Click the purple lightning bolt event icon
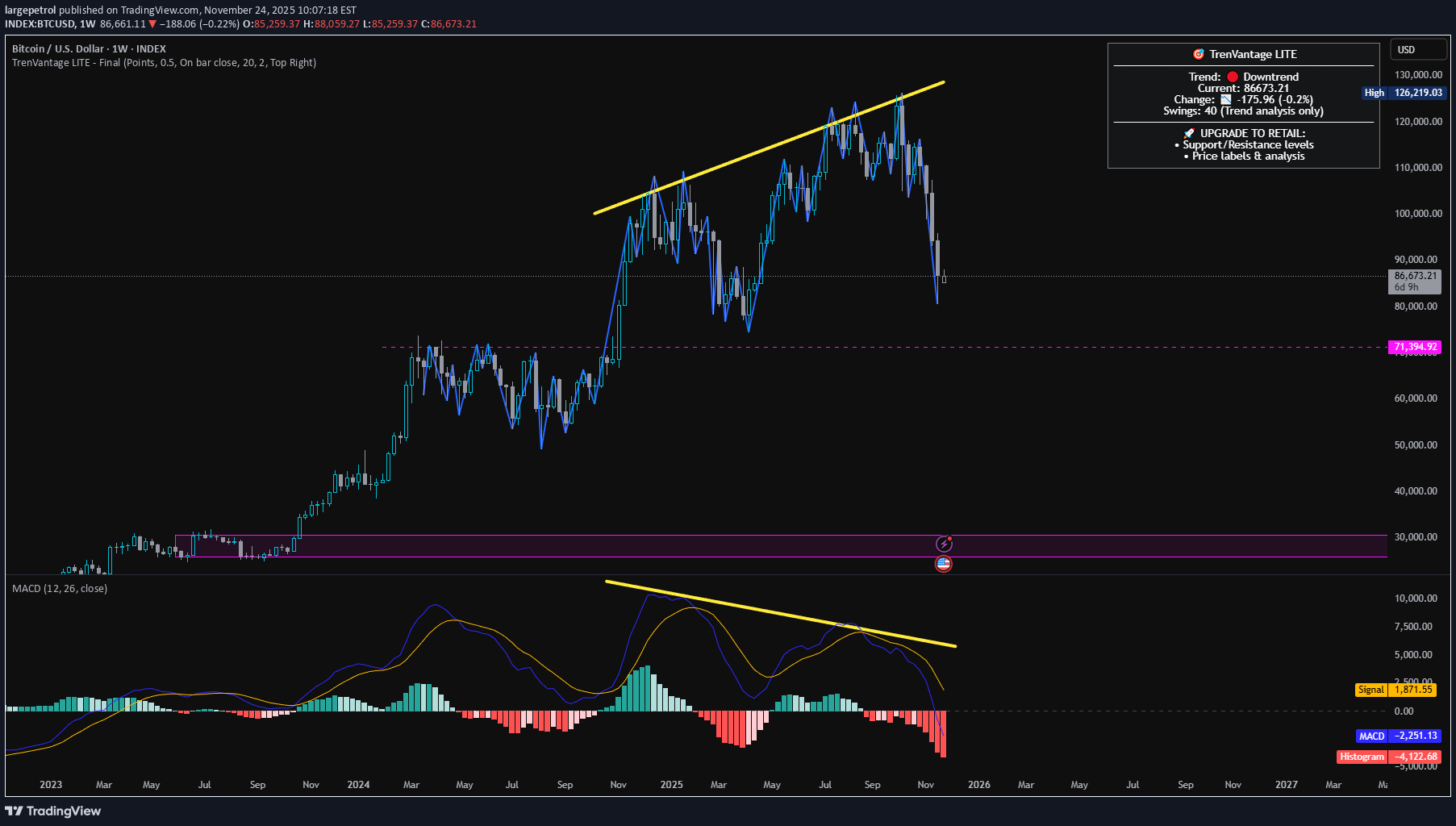The height and width of the screenshot is (826, 1456). tap(943, 544)
